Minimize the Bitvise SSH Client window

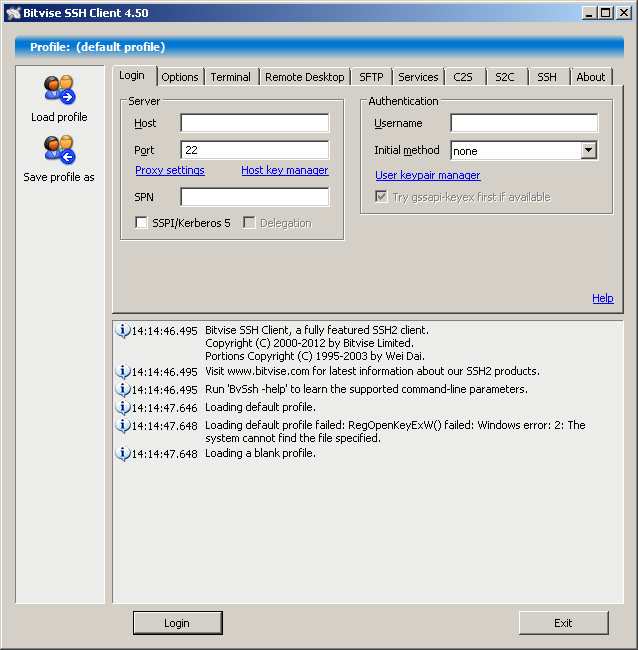coord(589,13)
